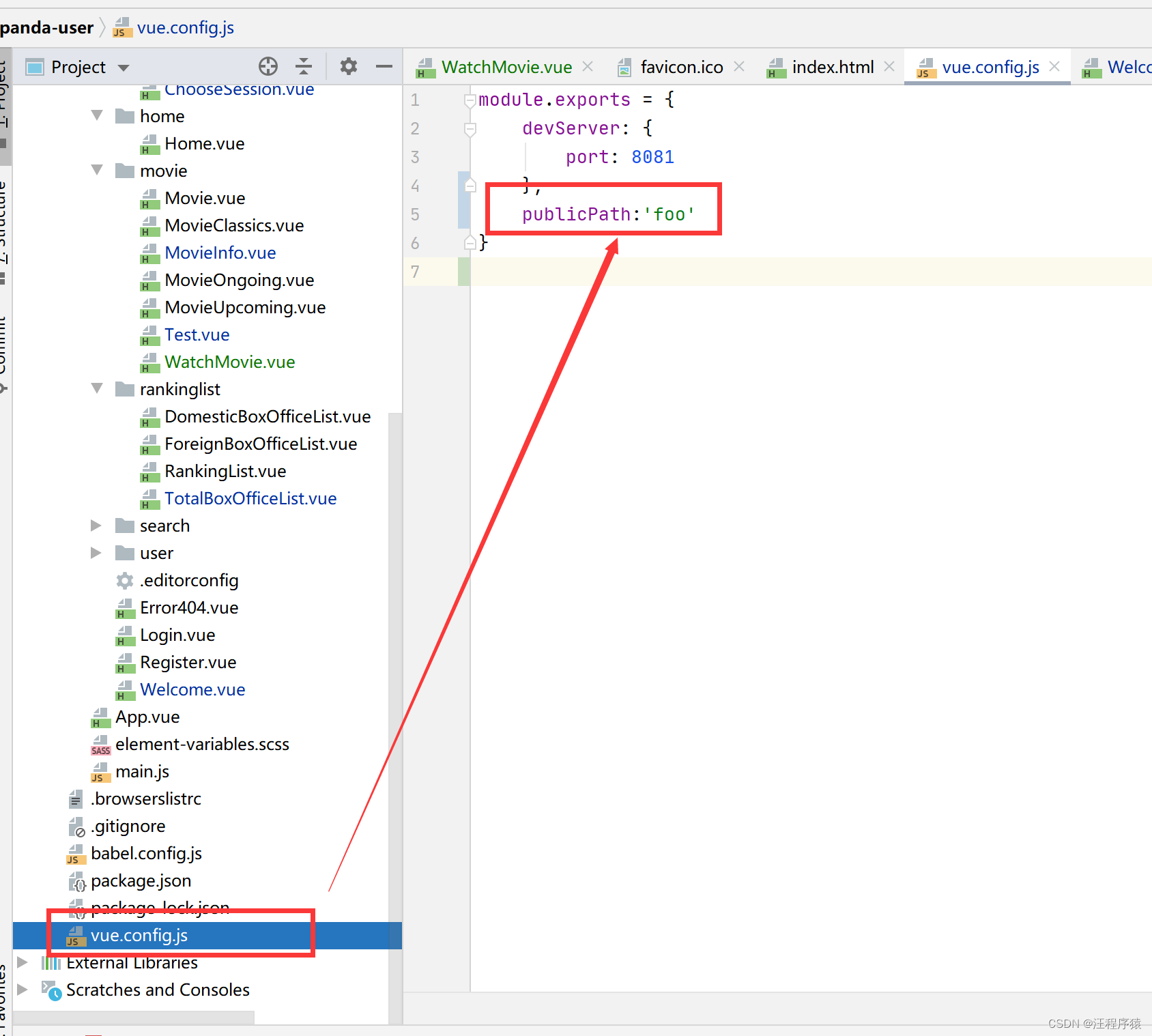Click the port value 8081 in editor

pyautogui.click(x=652, y=157)
